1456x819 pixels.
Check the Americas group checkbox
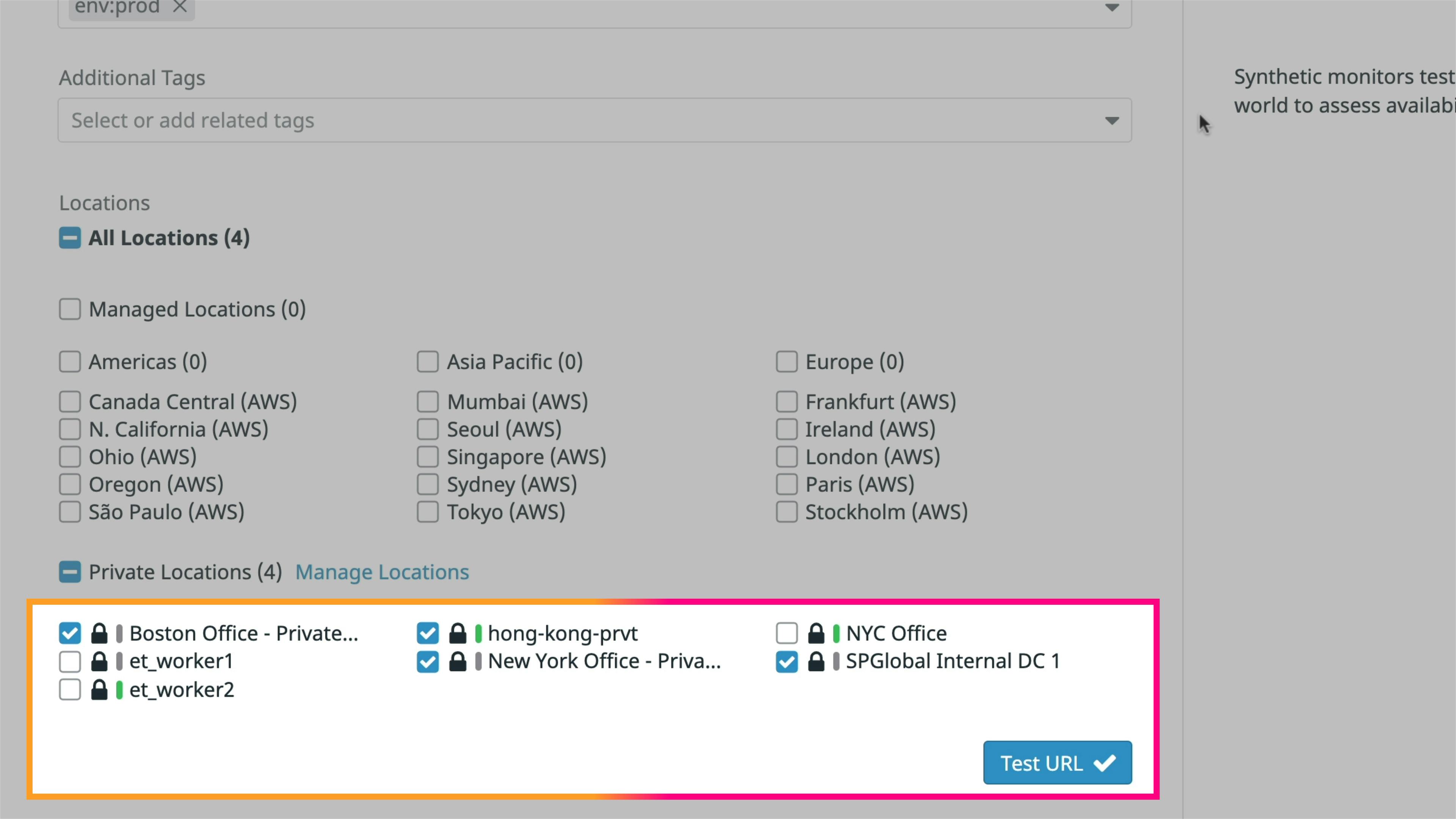(x=70, y=362)
